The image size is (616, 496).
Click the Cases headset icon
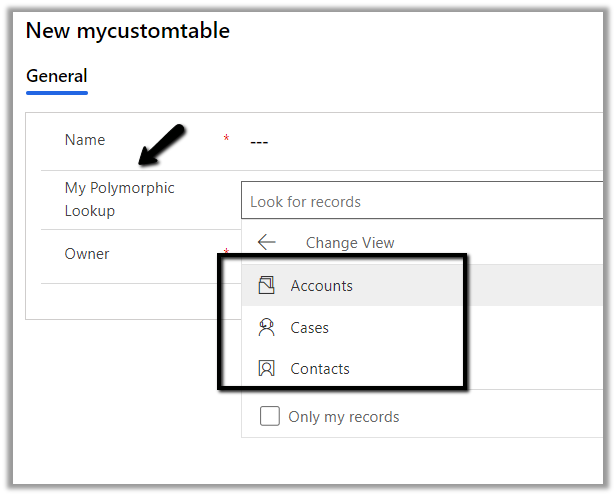266,327
